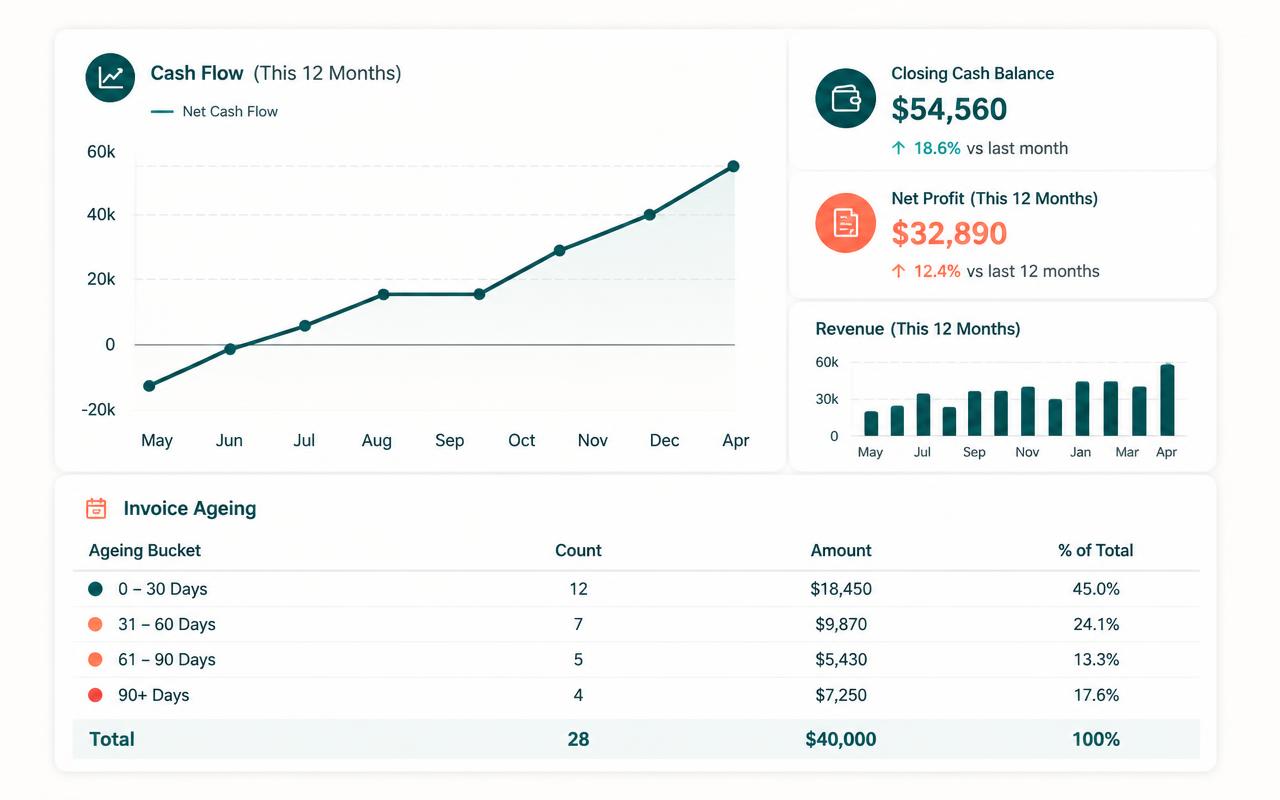
Task: Select the "0 – 30 Days" row label
Action: coord(163,589)
